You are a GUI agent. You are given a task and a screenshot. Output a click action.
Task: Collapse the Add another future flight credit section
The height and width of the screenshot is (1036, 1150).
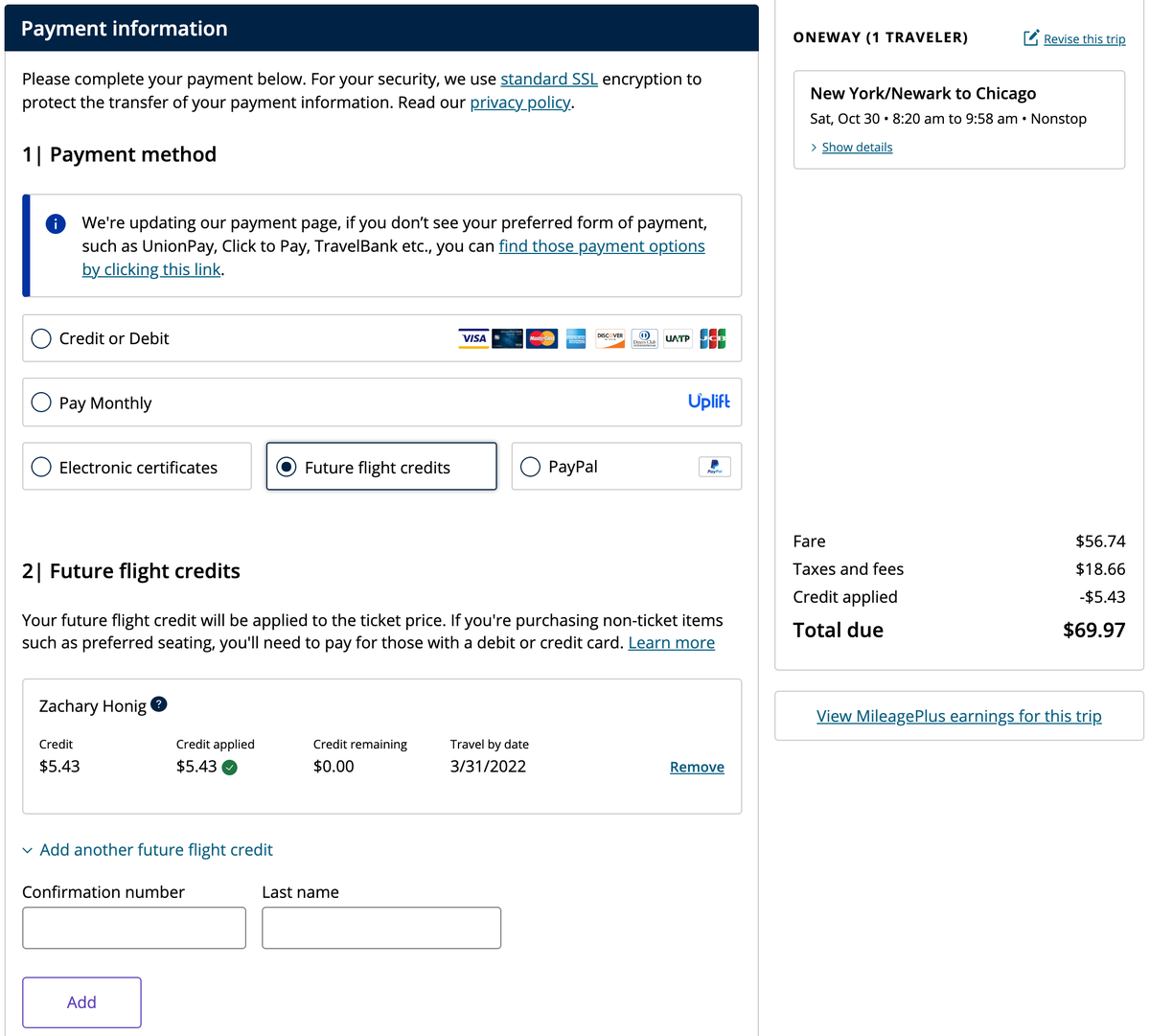point(148,850)
